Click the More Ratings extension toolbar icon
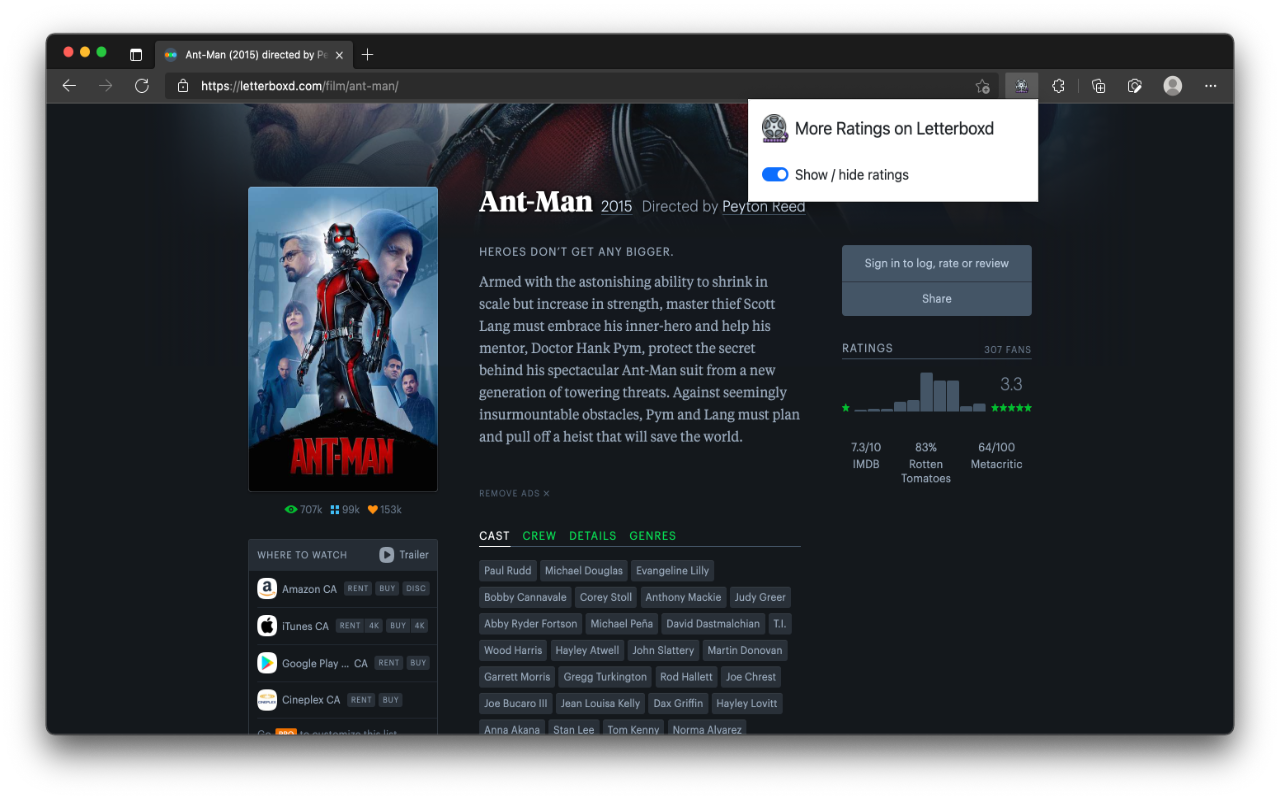This screenshot has height=800, width=1280. click(1021, 86)
